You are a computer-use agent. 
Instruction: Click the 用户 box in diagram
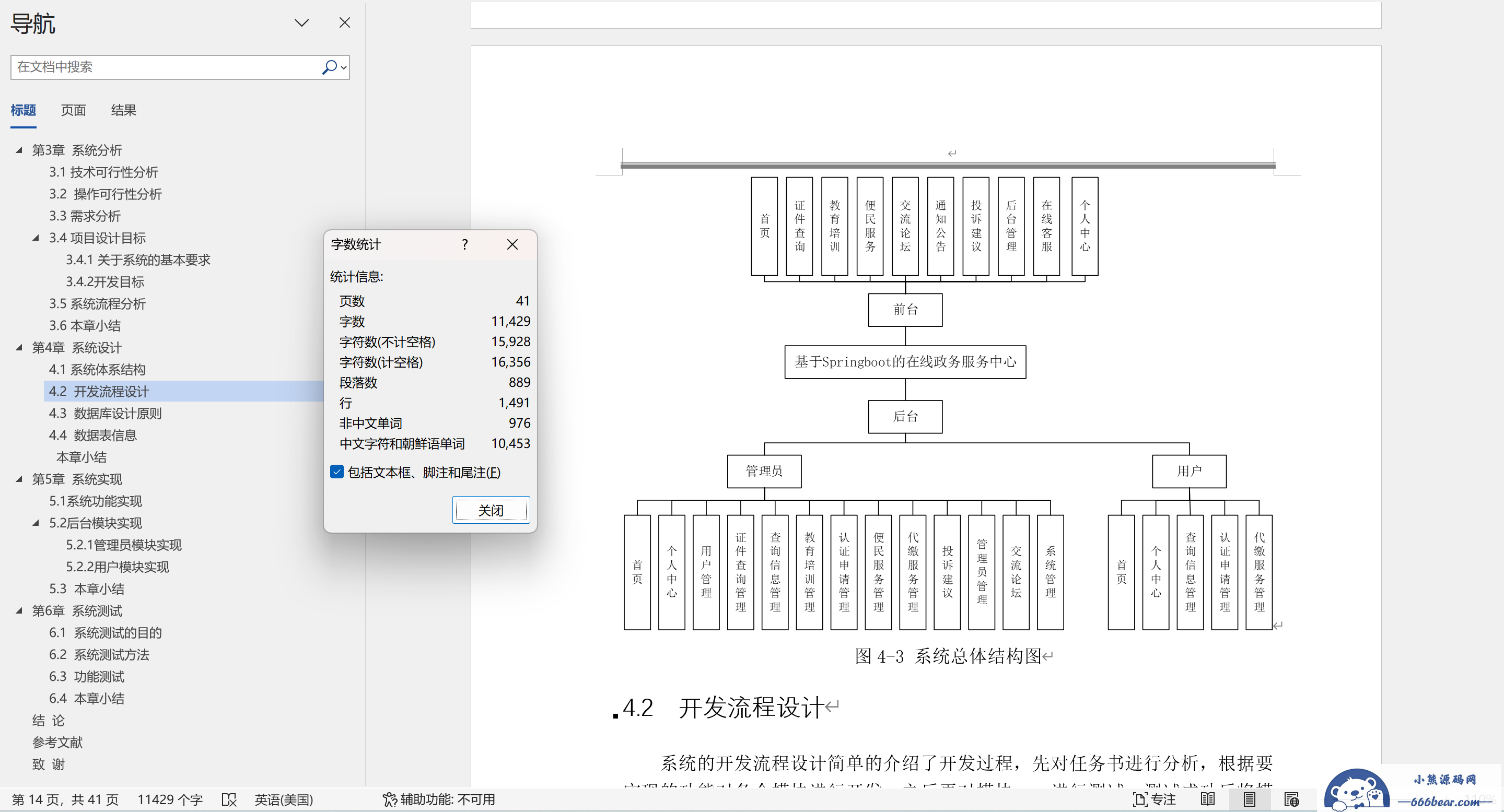pyautogui.click(x=1188, y=471)
